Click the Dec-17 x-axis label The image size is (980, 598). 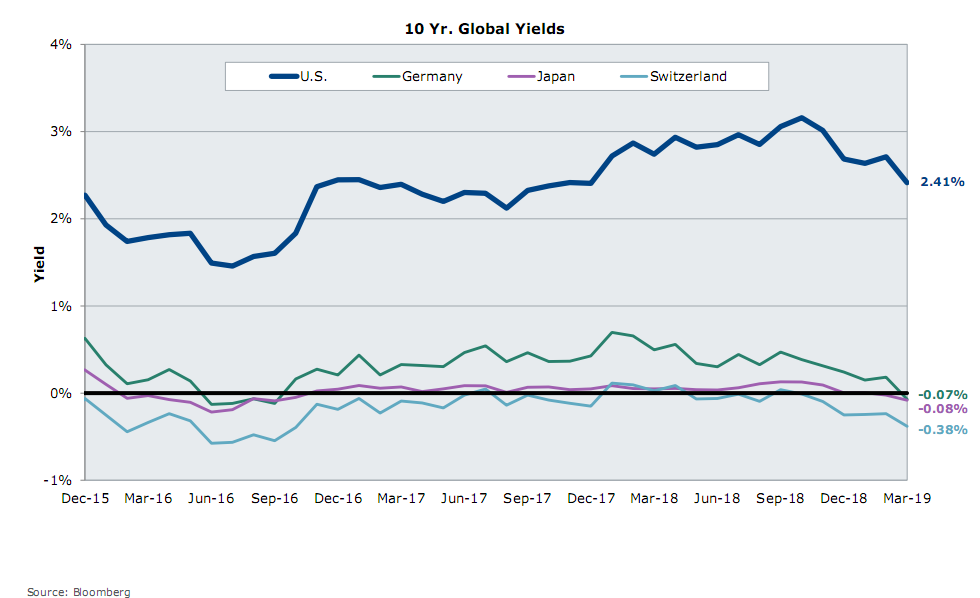pos(591,498)
